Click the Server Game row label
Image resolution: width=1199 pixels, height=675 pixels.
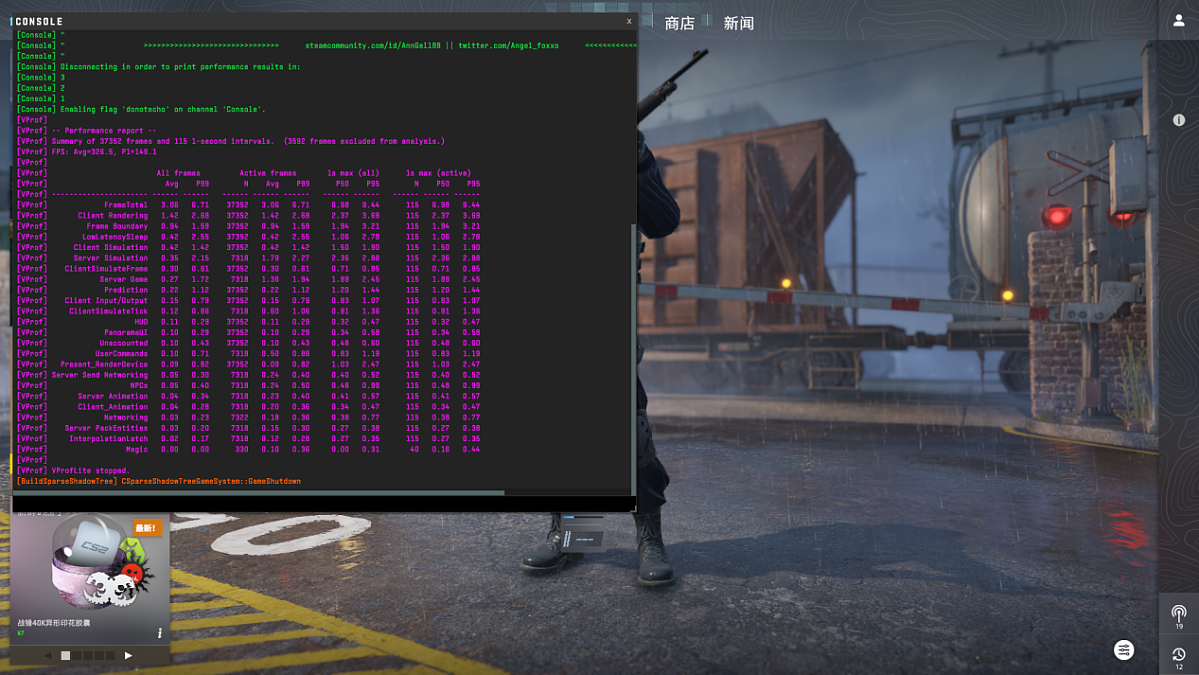tap(124, 280)
